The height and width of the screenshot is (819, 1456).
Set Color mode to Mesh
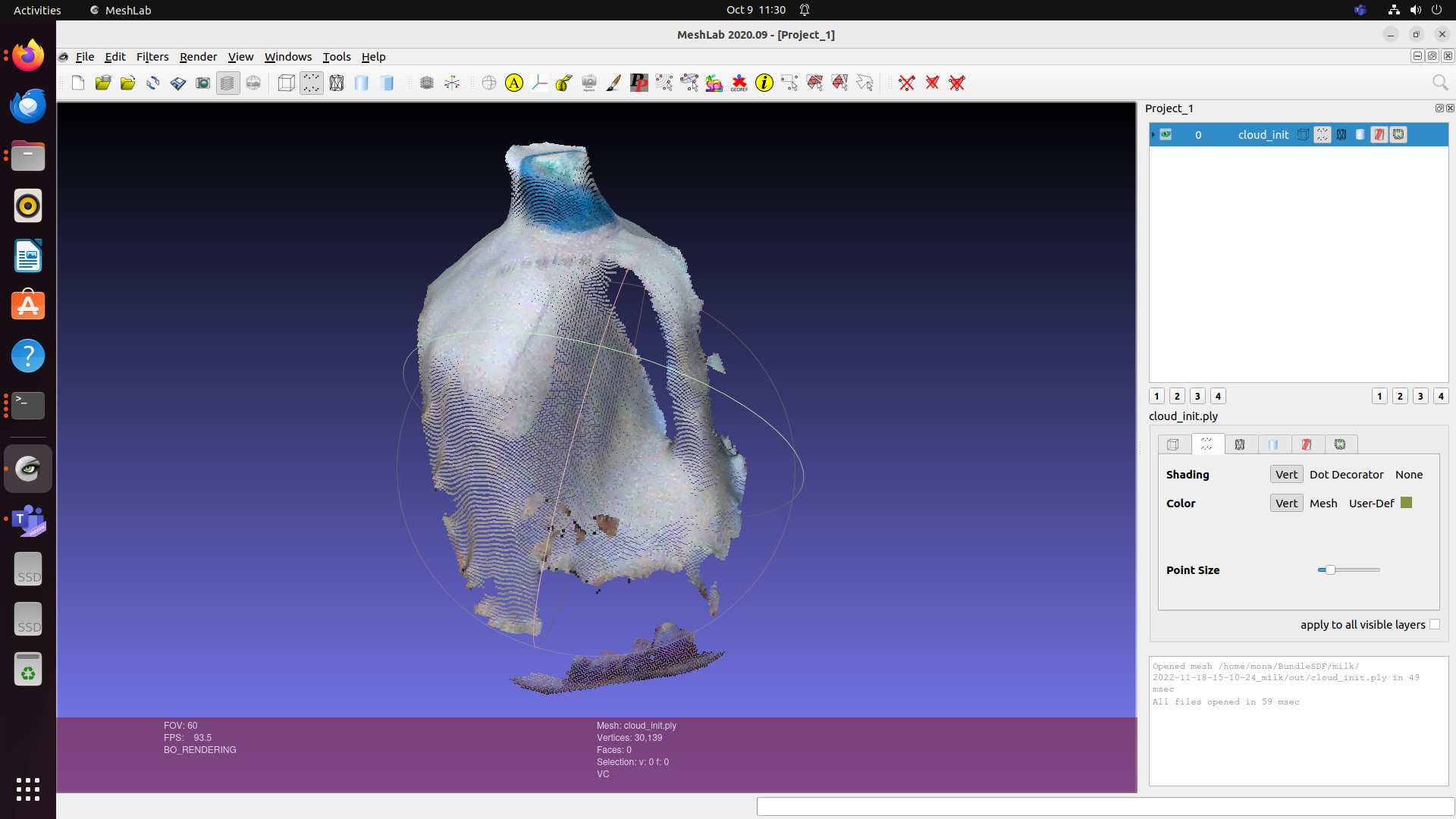click(1323, 503)
